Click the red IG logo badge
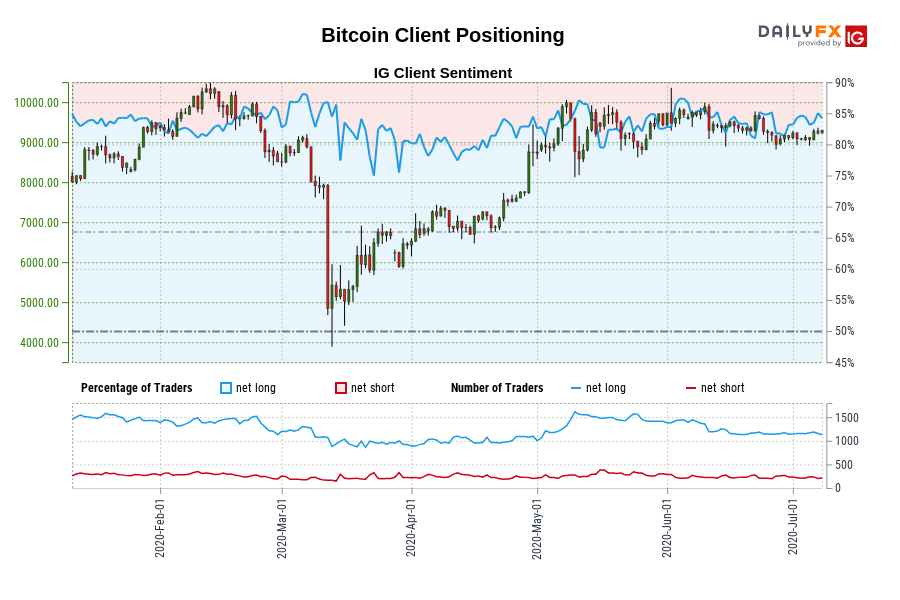This screenshot has height=600, width=900. [x=856, y=37]
